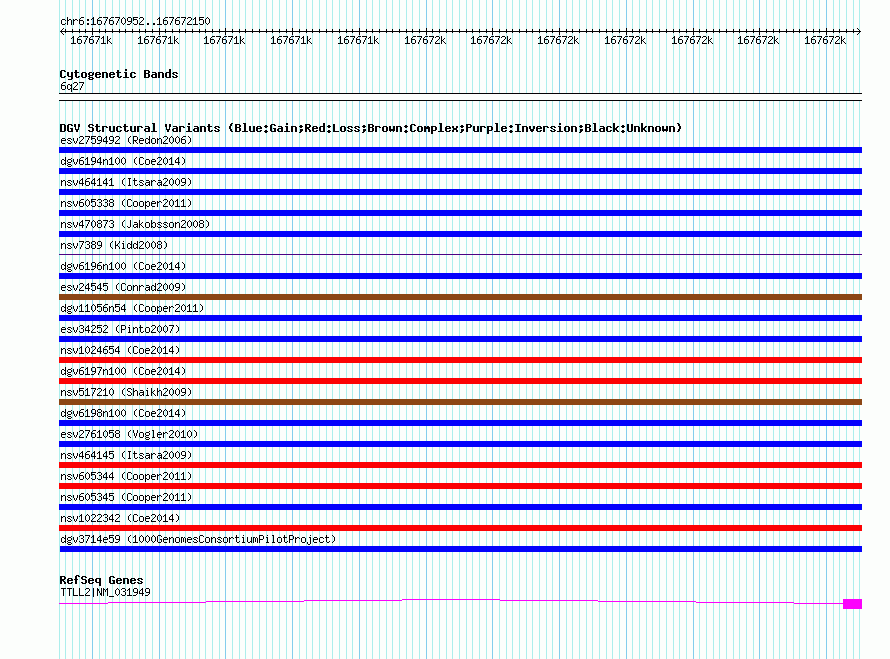
Task: Select the red loss bar for nsv1024654
Action: click(x=460, y=360)
